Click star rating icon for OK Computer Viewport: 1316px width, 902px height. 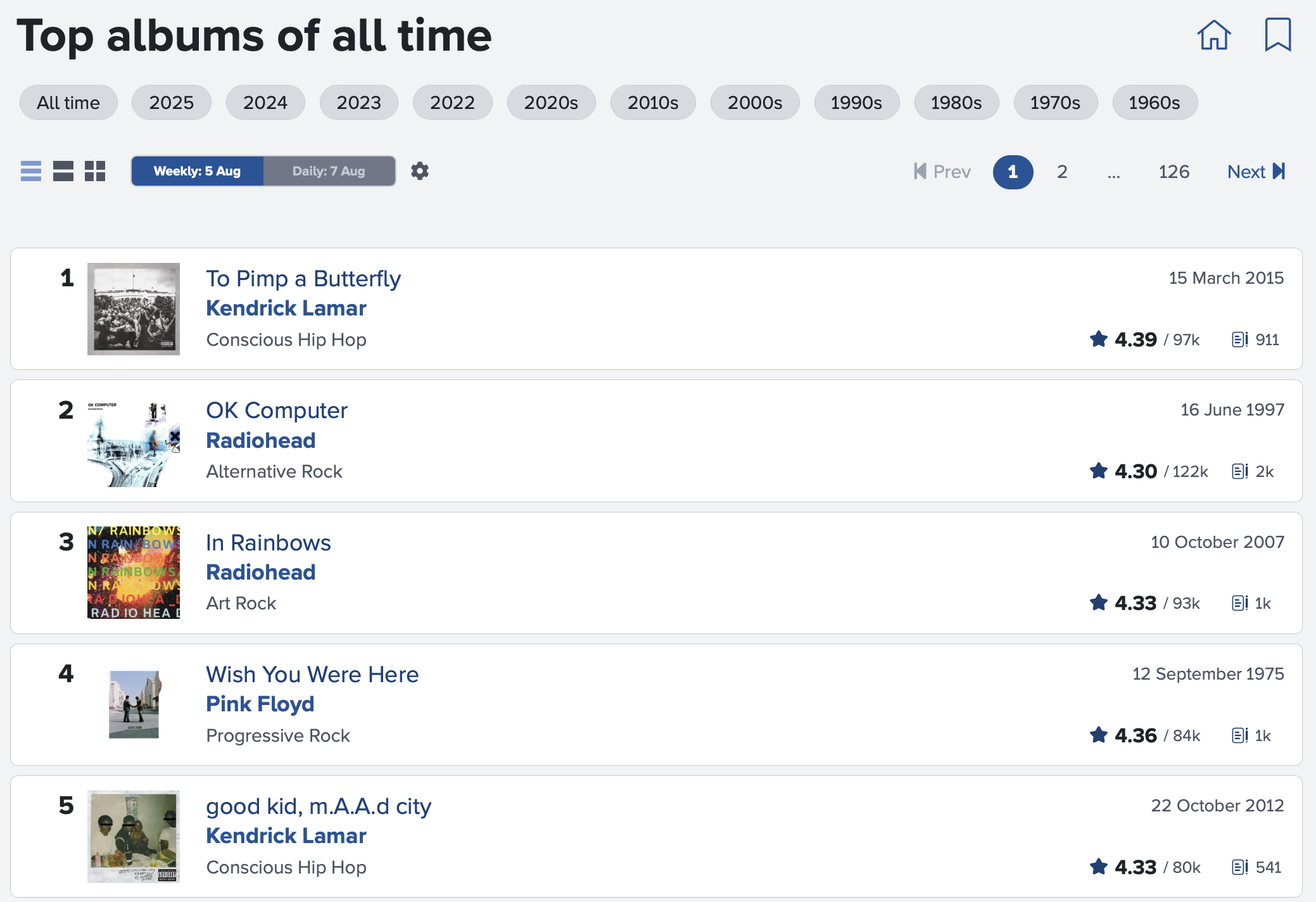pyautogui.click(x=1099, y=471)
